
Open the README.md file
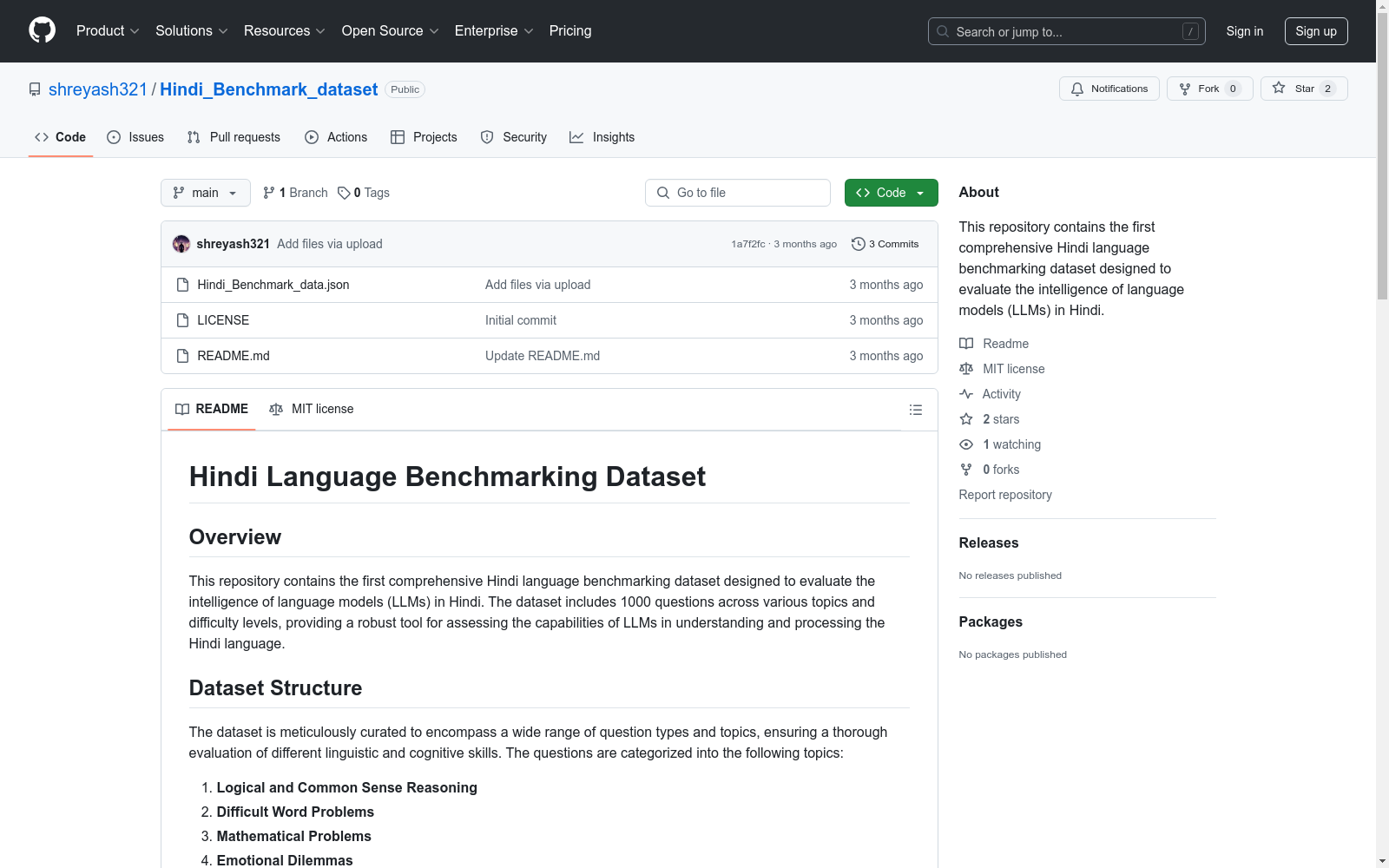pyautogui.click(x=234, y=356)
